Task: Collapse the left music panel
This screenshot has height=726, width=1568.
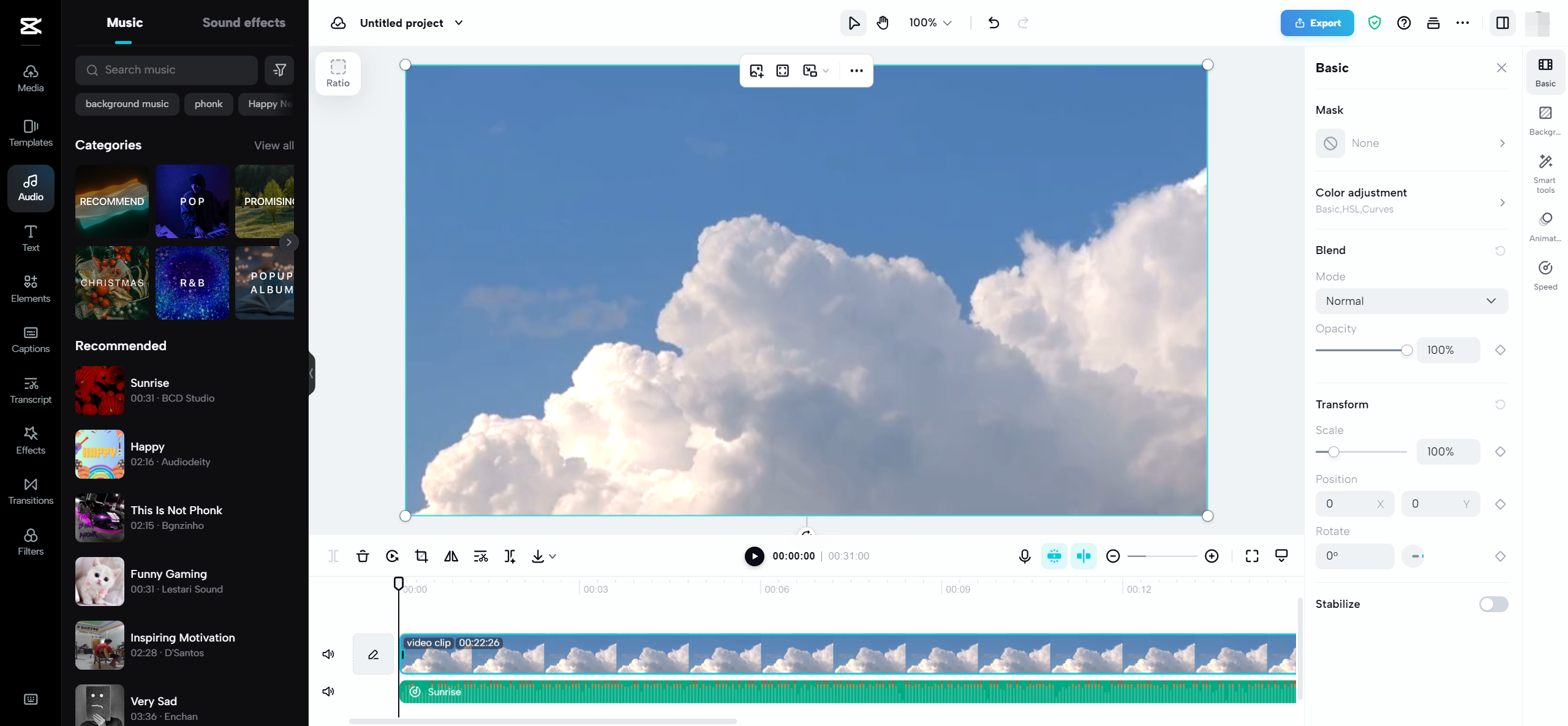Action: tap(311, 373)
